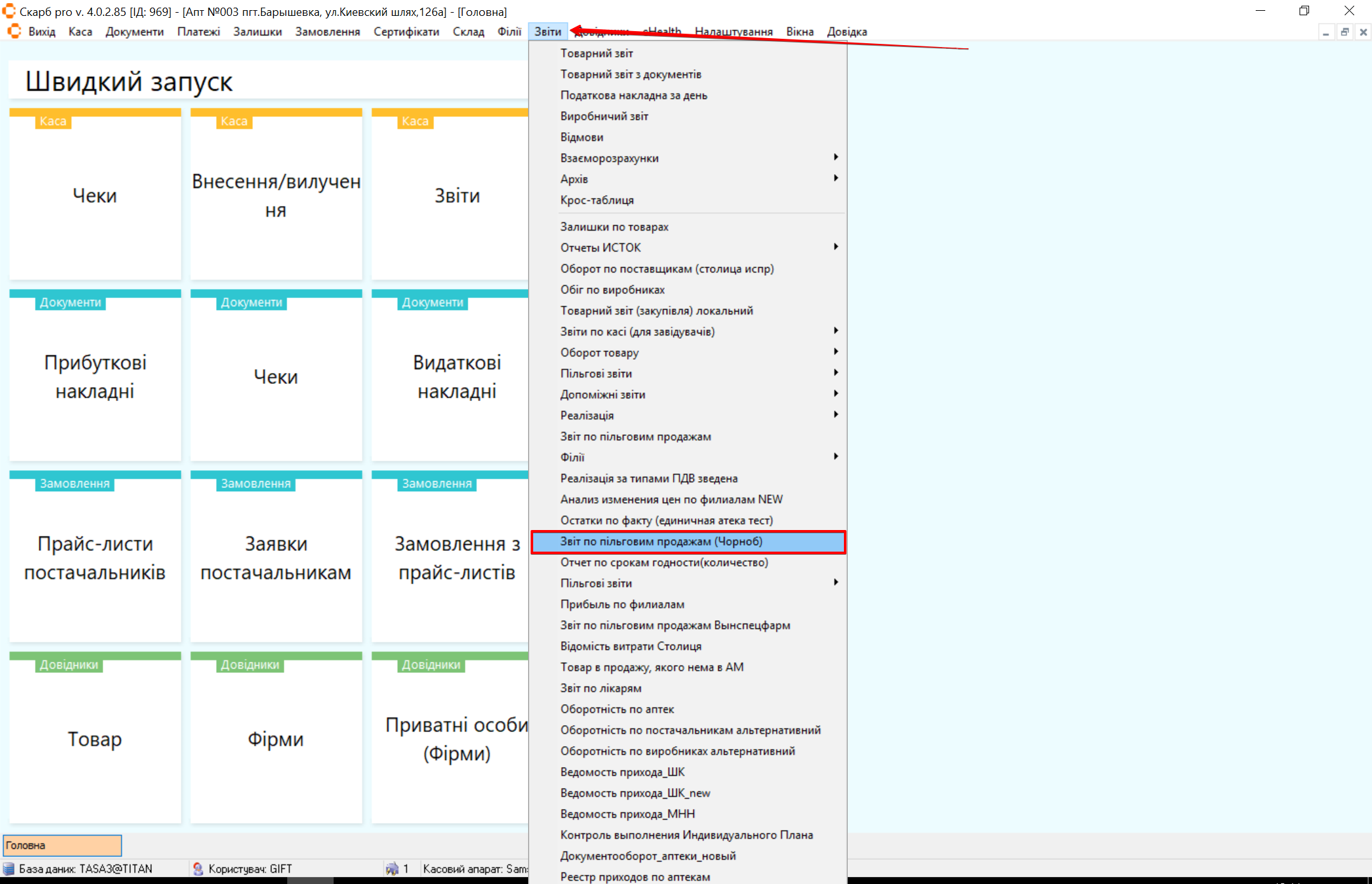The height and width of the screenshot is (884, 1372).
Task: Click the database icon in status bar
Action: [x=9, y=869]
